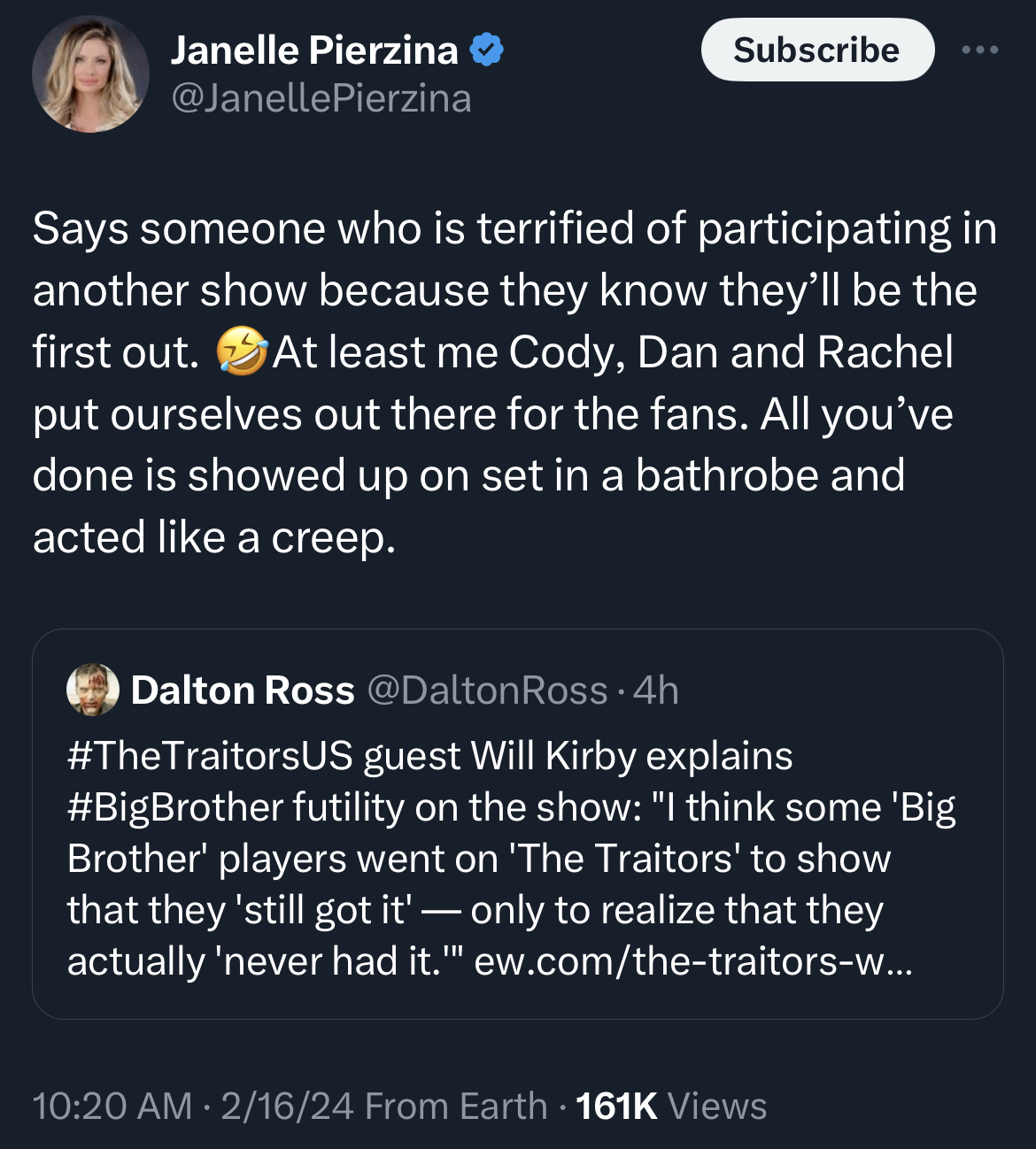The height and width of the screenshot is (1149, 1036).
Task: Open Janelle Pierzina's profile picture
Action: [90, 74]
